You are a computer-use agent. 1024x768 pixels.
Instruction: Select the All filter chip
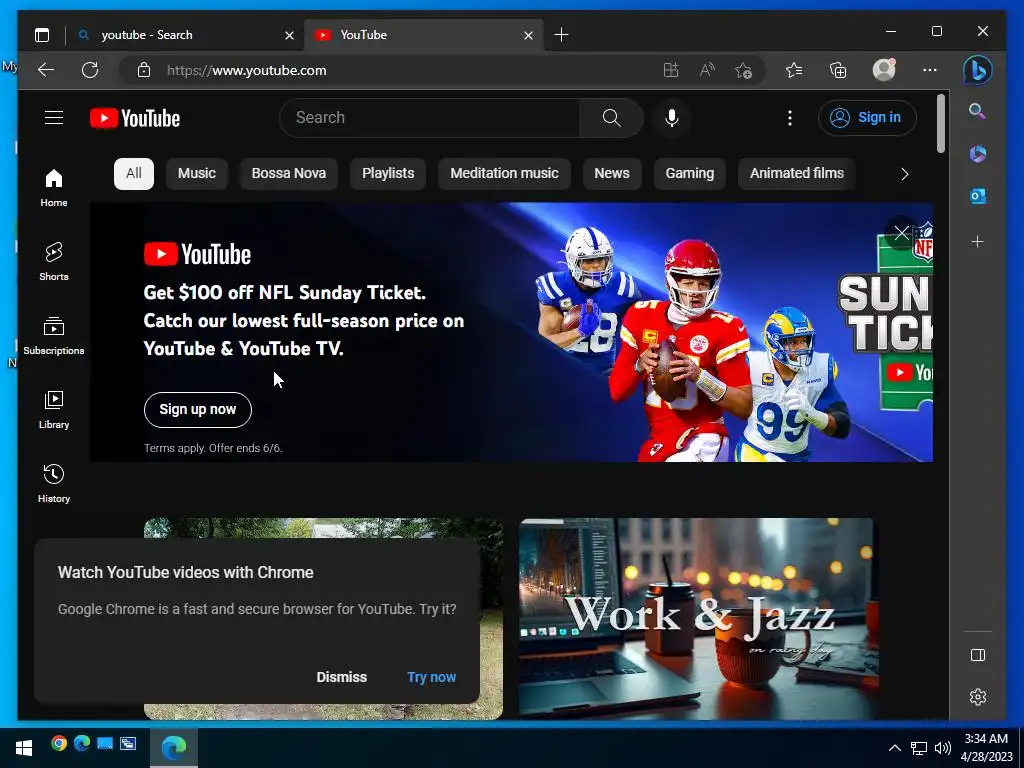coord(134,174)
